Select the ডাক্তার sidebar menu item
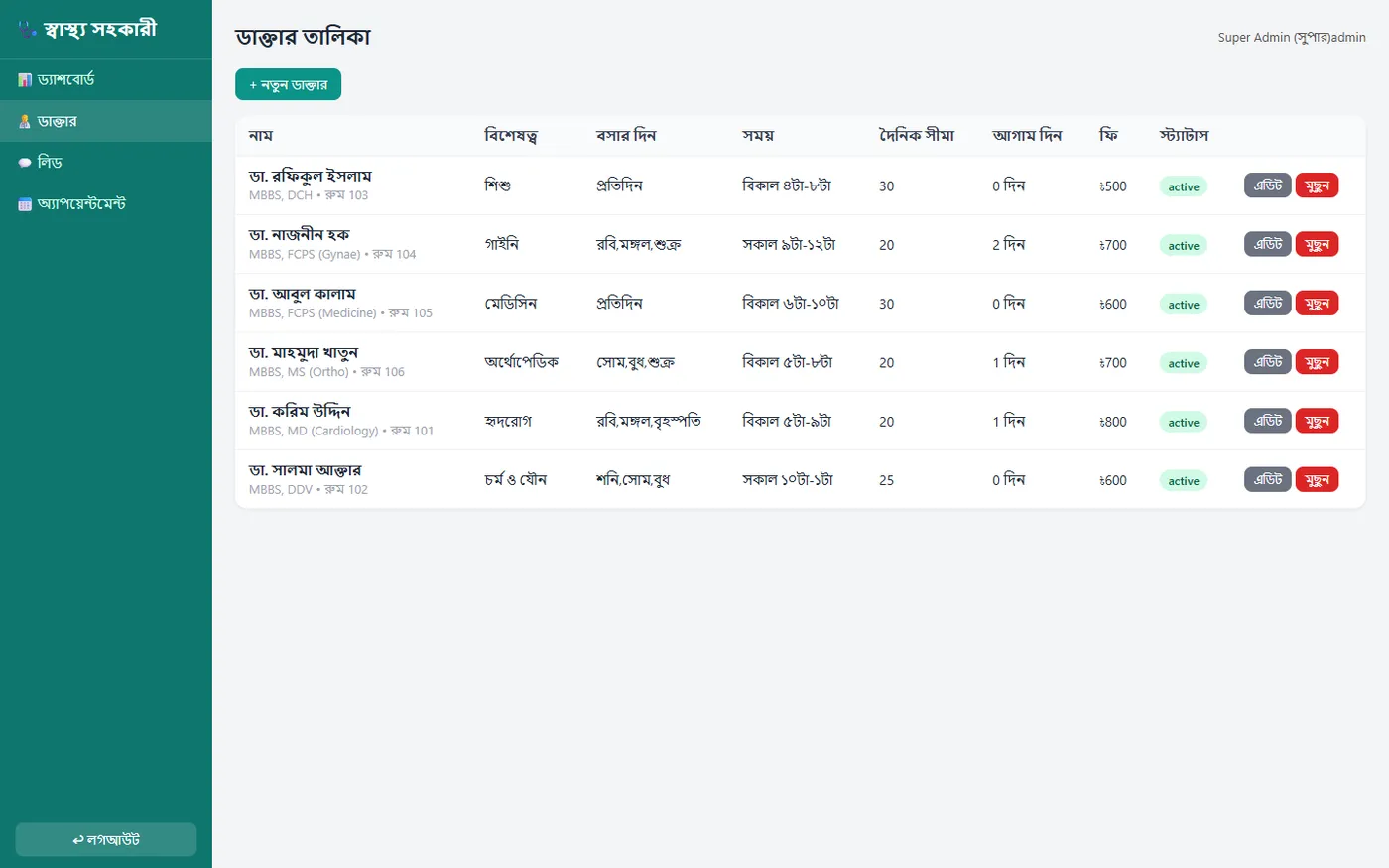 point(106,121)
